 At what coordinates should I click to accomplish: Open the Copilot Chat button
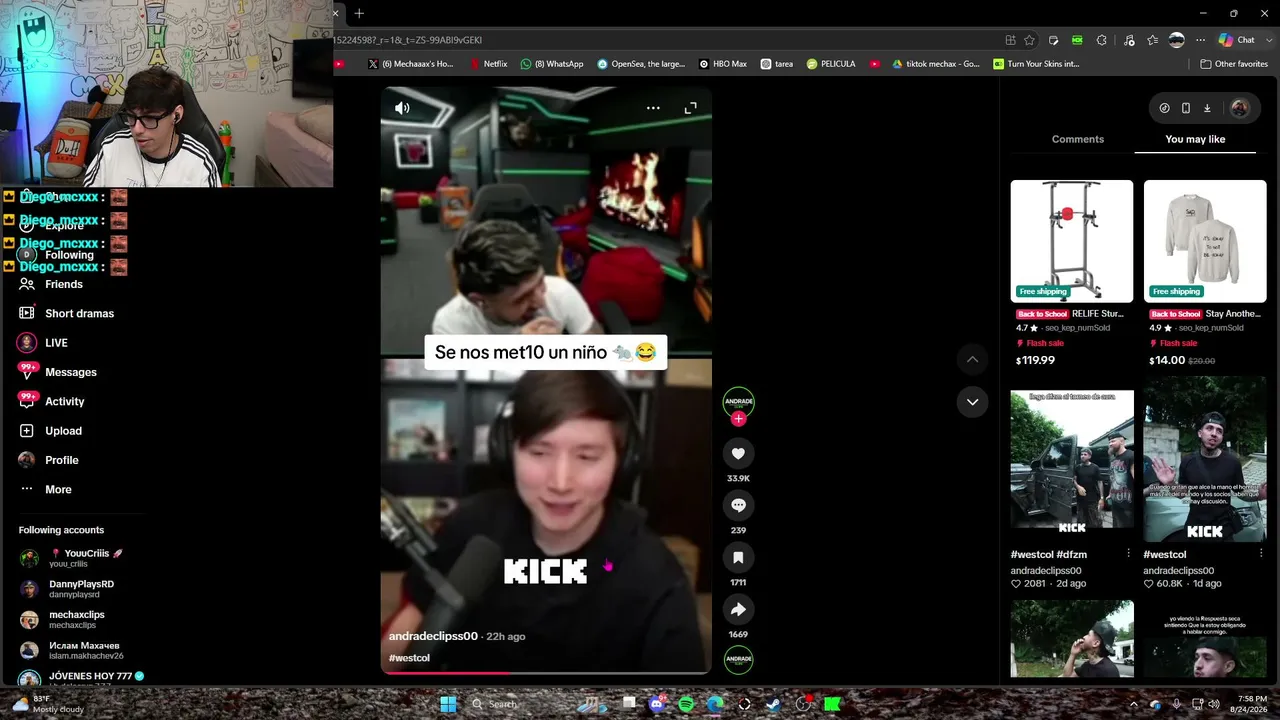[x=1237, y=40]
